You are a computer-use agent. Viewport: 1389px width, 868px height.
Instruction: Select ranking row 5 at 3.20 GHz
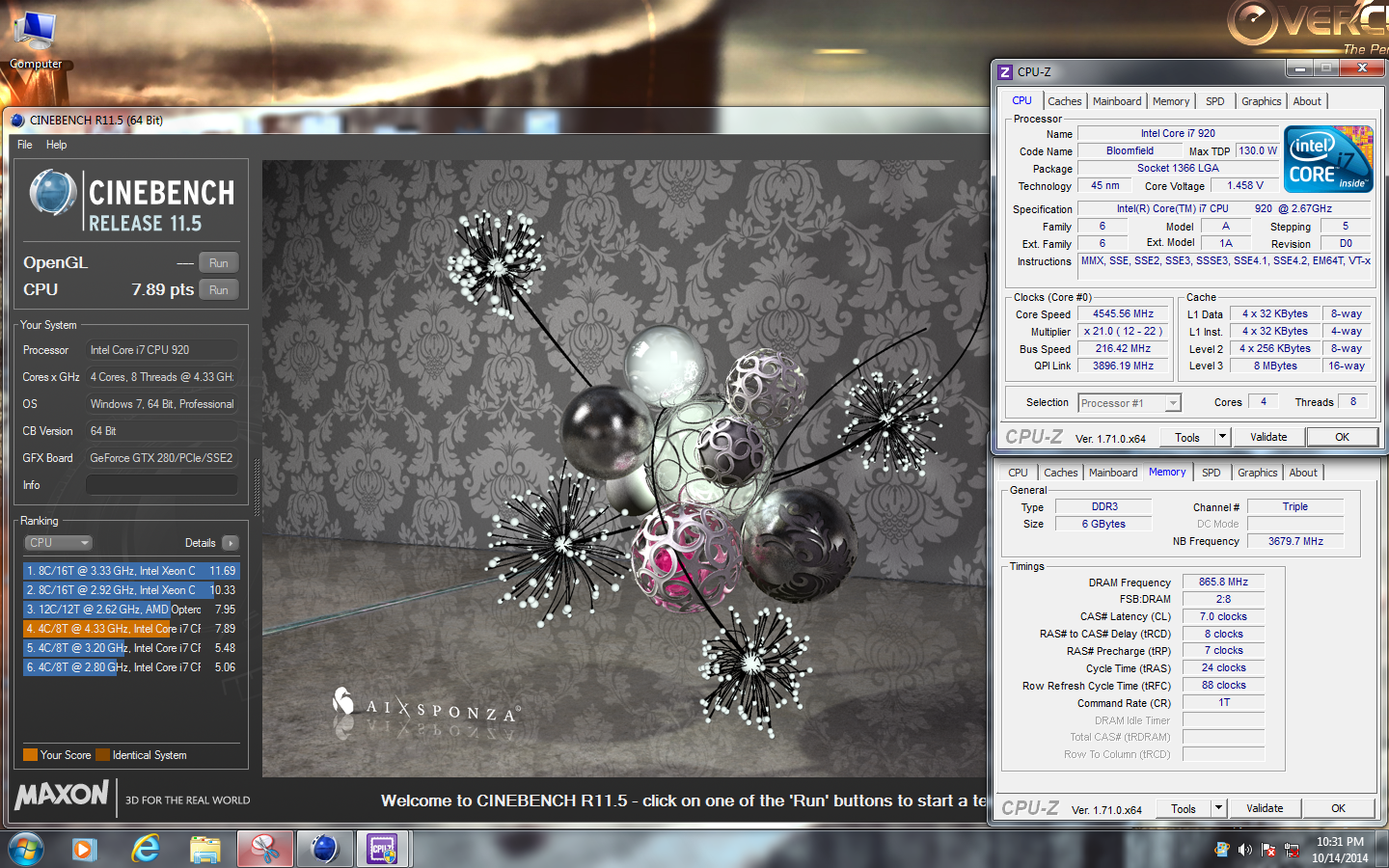coord(130,648)
